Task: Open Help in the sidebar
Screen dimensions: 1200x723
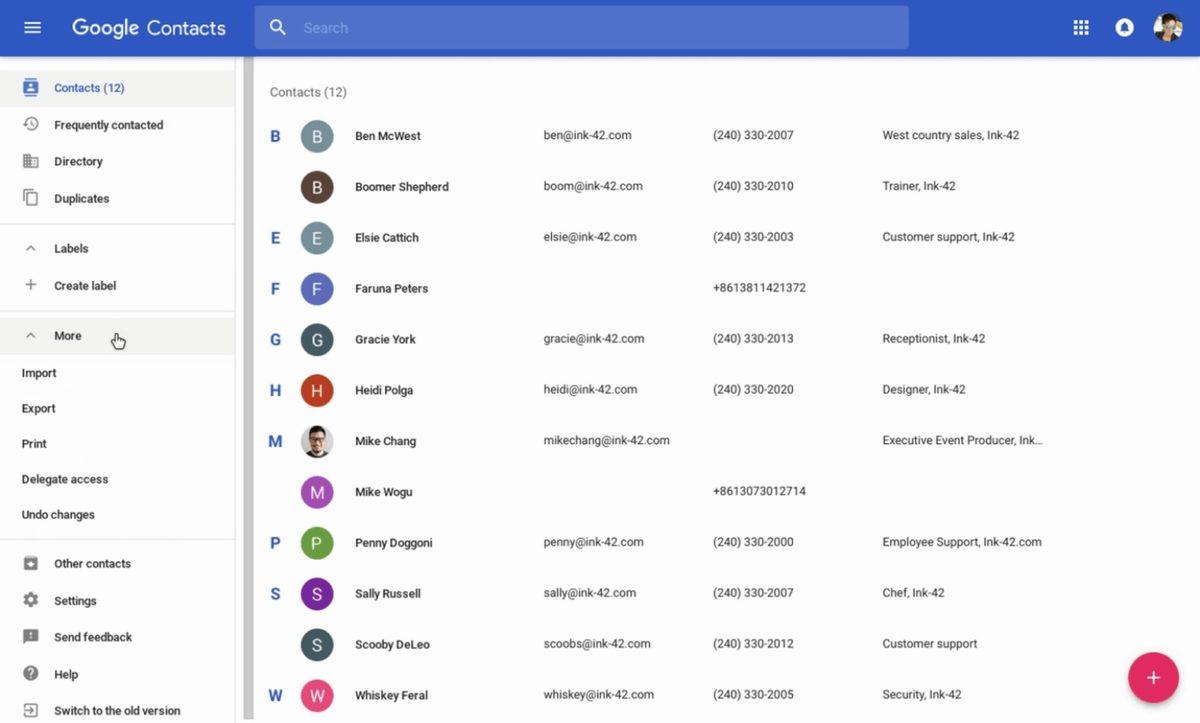Action: pos(66,674)
